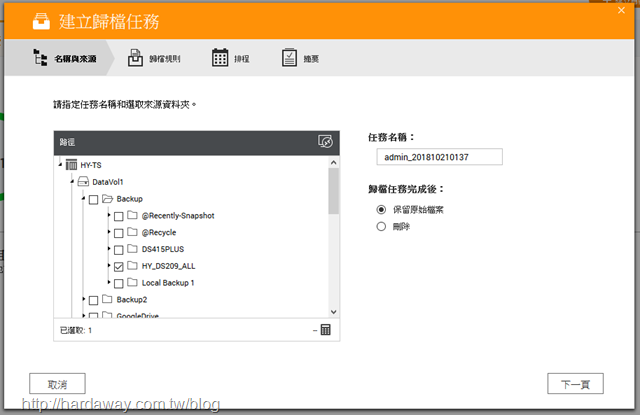Click the @Recently-Snapshot folder icon

tap(132, 215)
